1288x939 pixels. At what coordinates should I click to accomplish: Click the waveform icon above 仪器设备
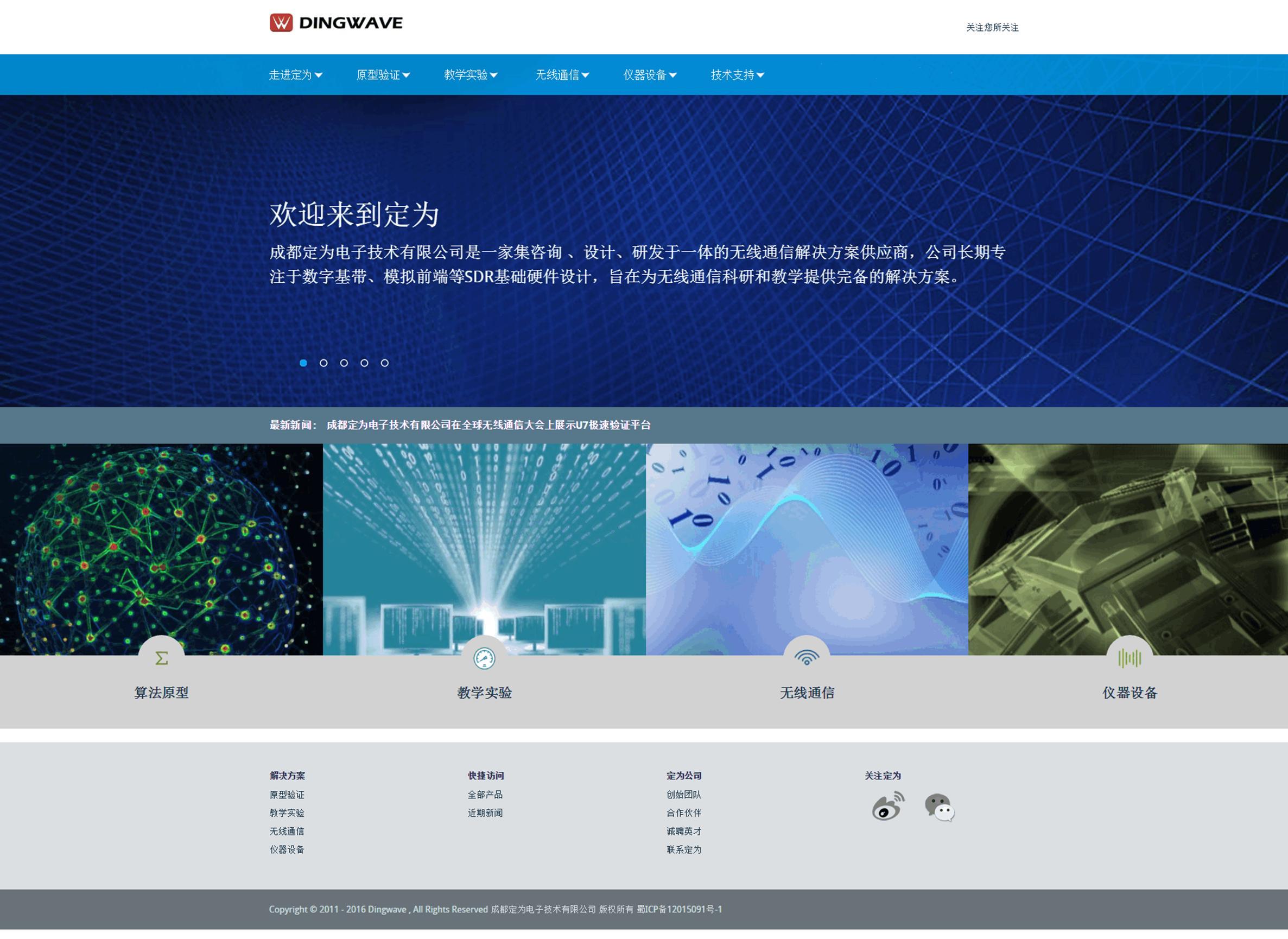(x=1130, y=658)
